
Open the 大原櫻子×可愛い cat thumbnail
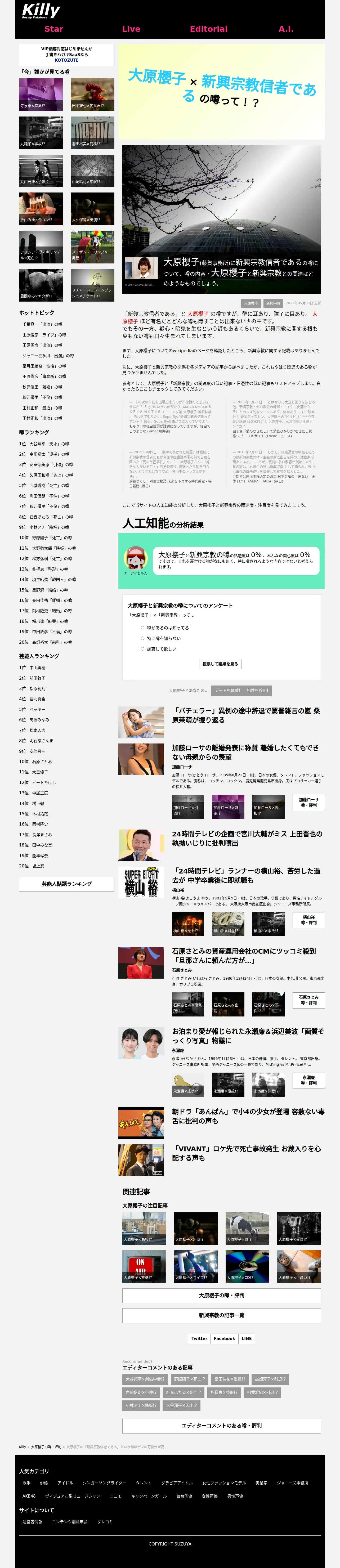tap(299, 1266)
